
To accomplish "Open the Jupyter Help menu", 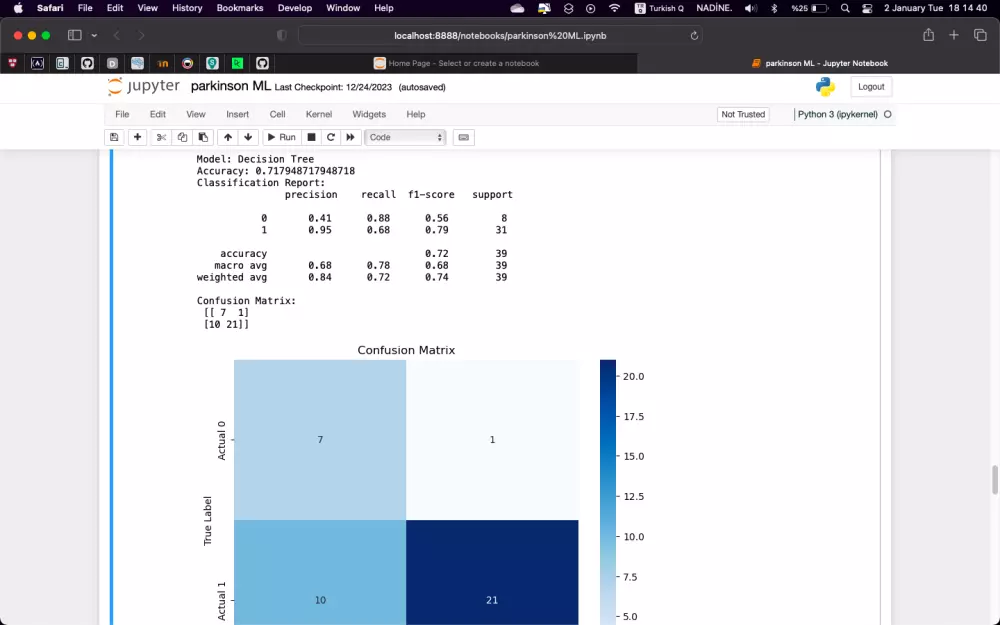I will point(416,114).
